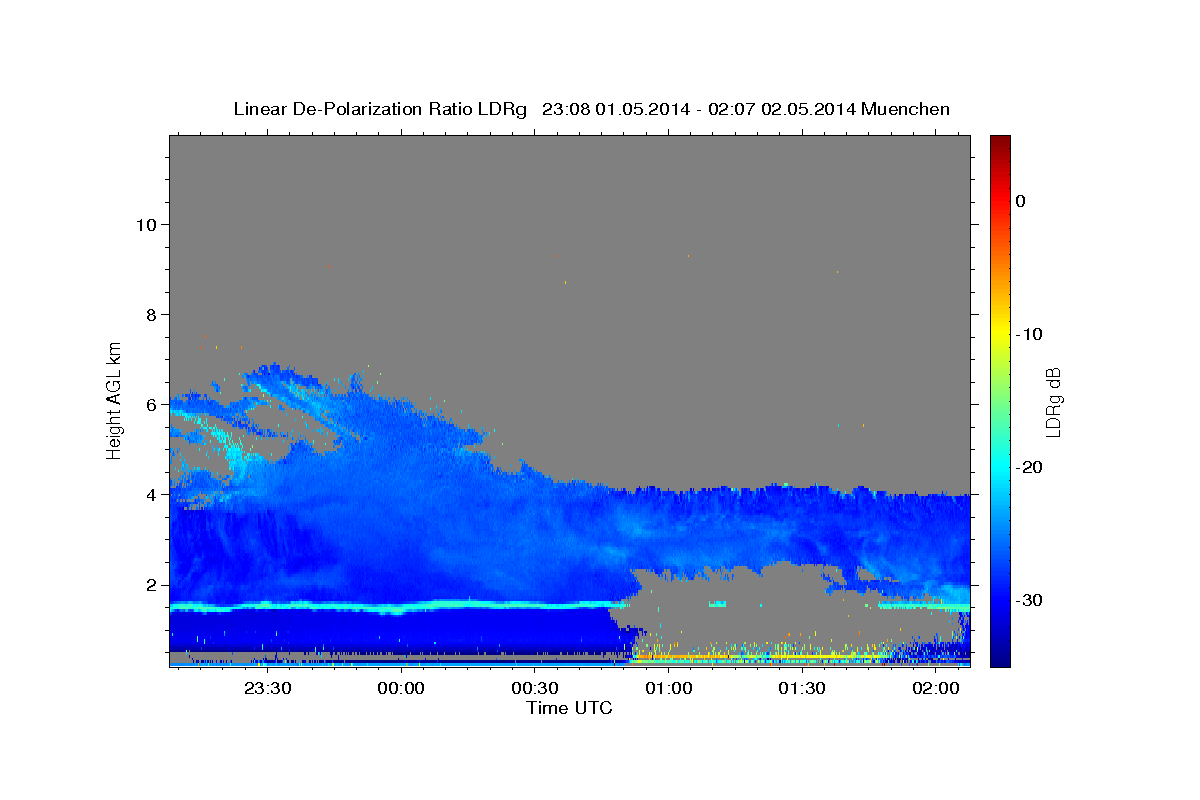This screenshot has width=1200, height=800.
Task: Click the yellow band of the colorbar
Action: click(1000, 334)
